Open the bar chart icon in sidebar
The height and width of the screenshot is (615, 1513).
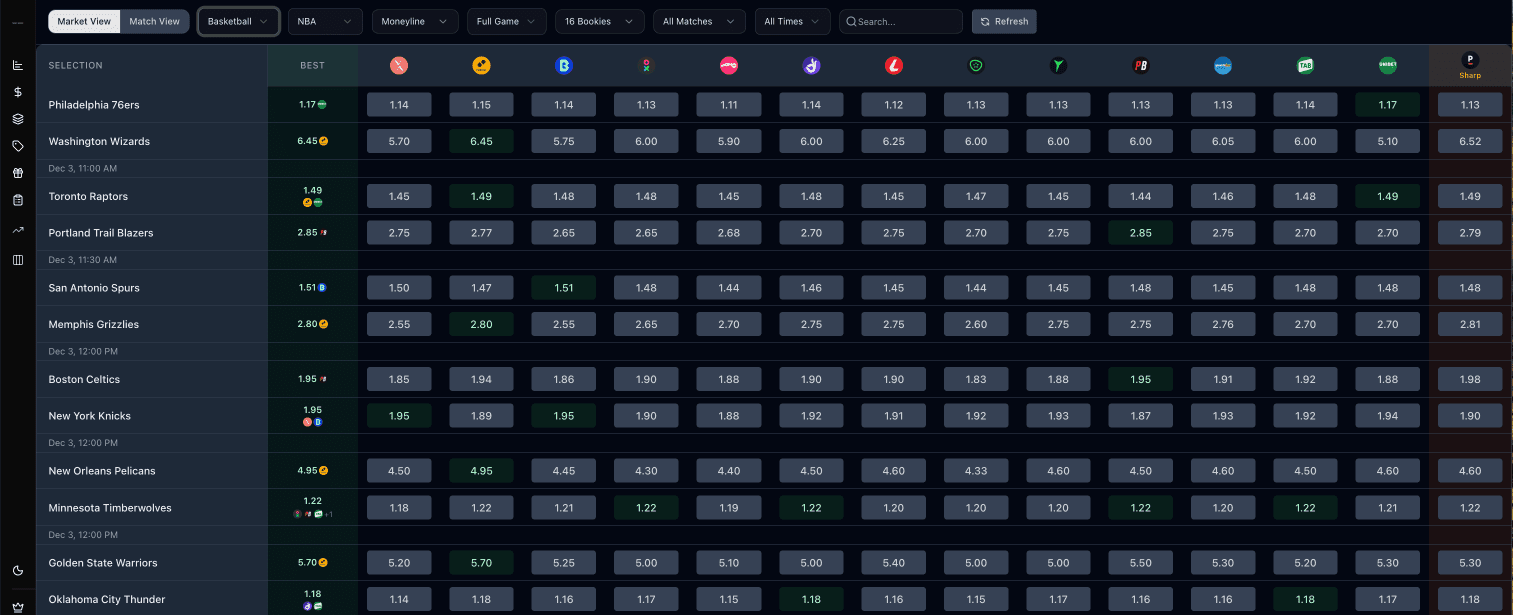tap(17, 65)
